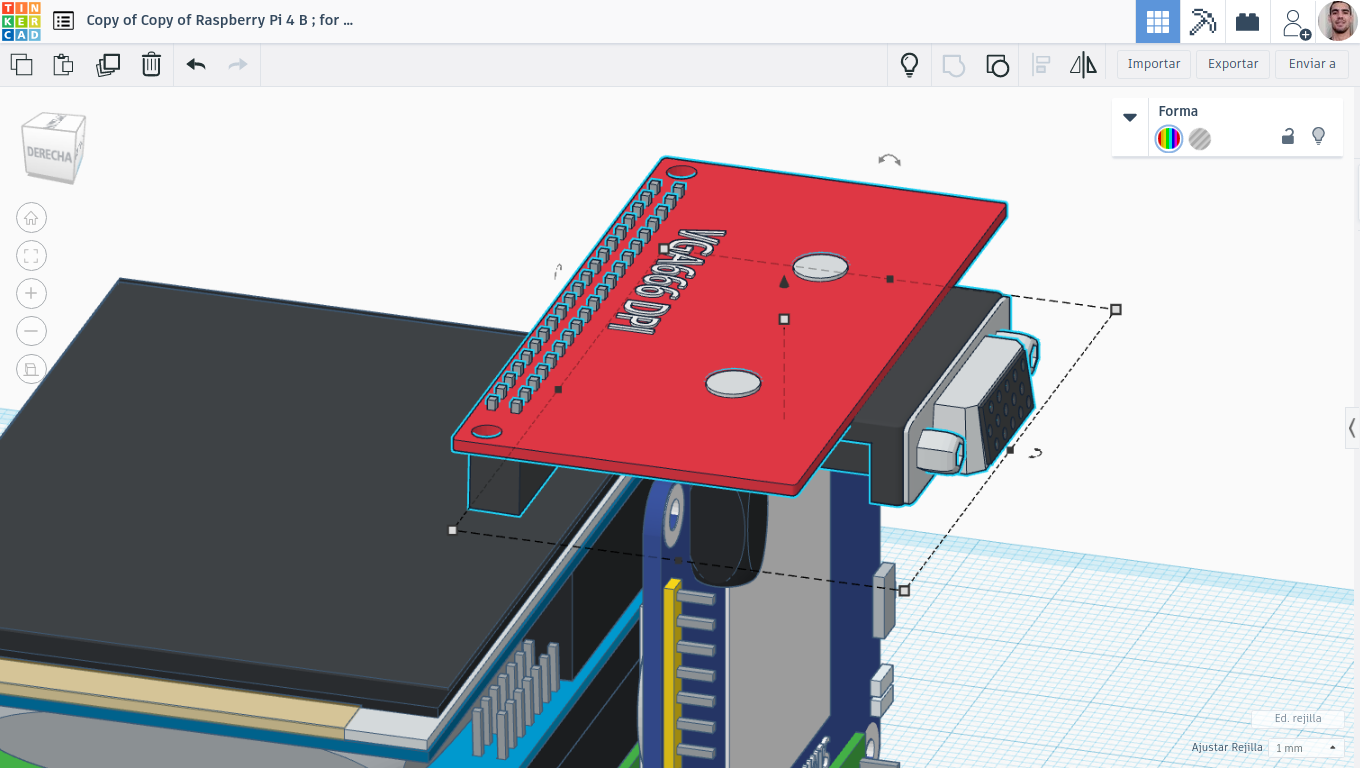Open the user profile avatar
The width and height of the screenshot is (1360, 768).
pyautogui.click(x=1337, y=21)
